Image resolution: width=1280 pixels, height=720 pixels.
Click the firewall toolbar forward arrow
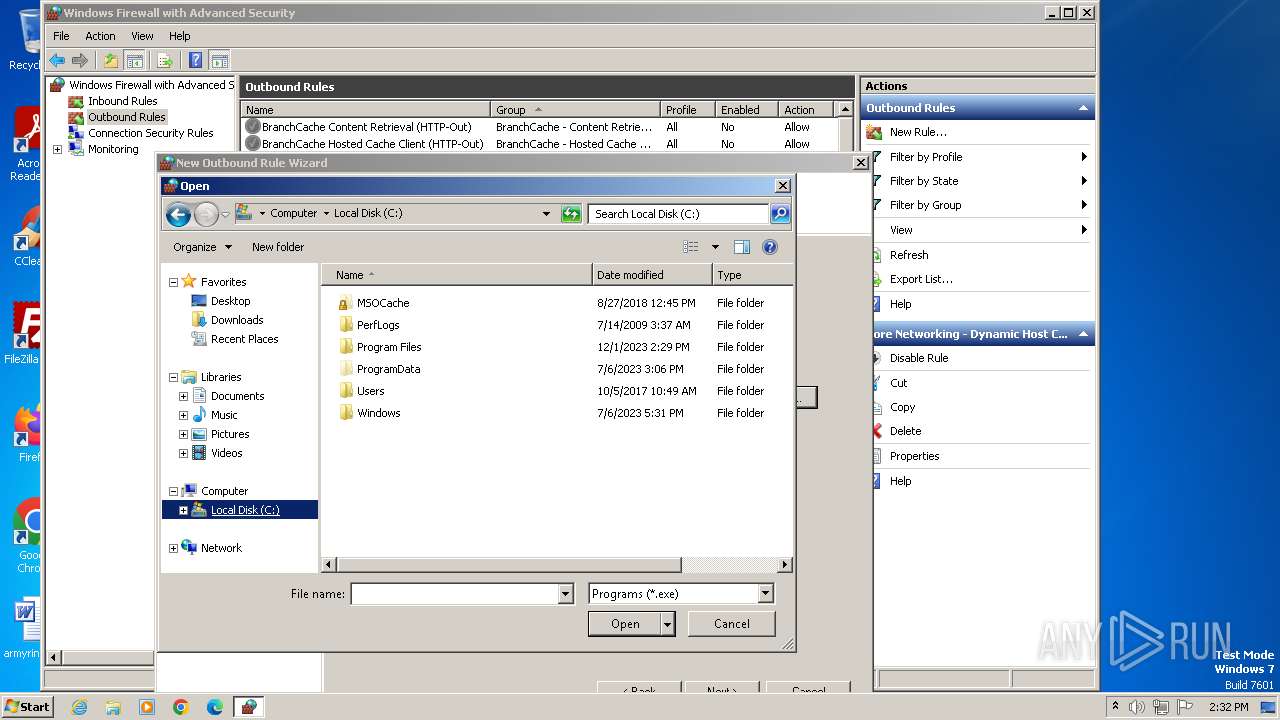80,60
